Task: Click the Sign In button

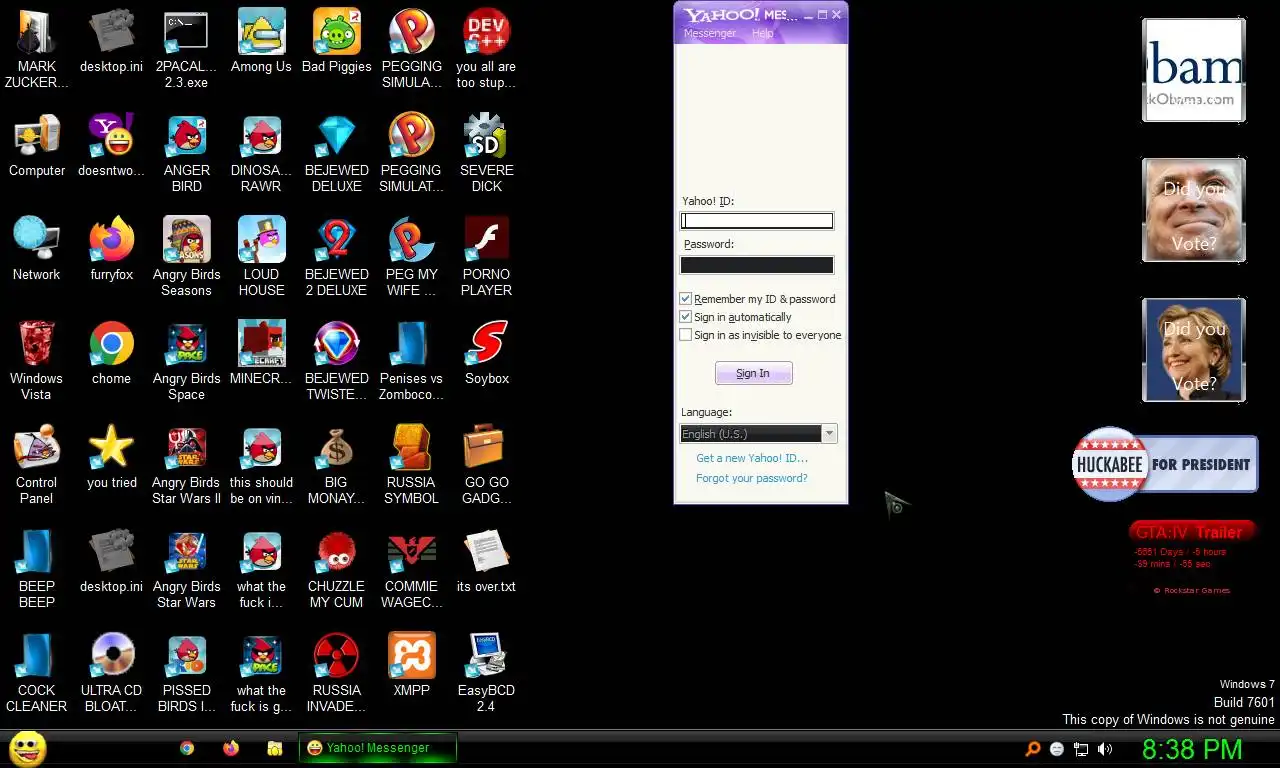Action: [x=754, y=373]
